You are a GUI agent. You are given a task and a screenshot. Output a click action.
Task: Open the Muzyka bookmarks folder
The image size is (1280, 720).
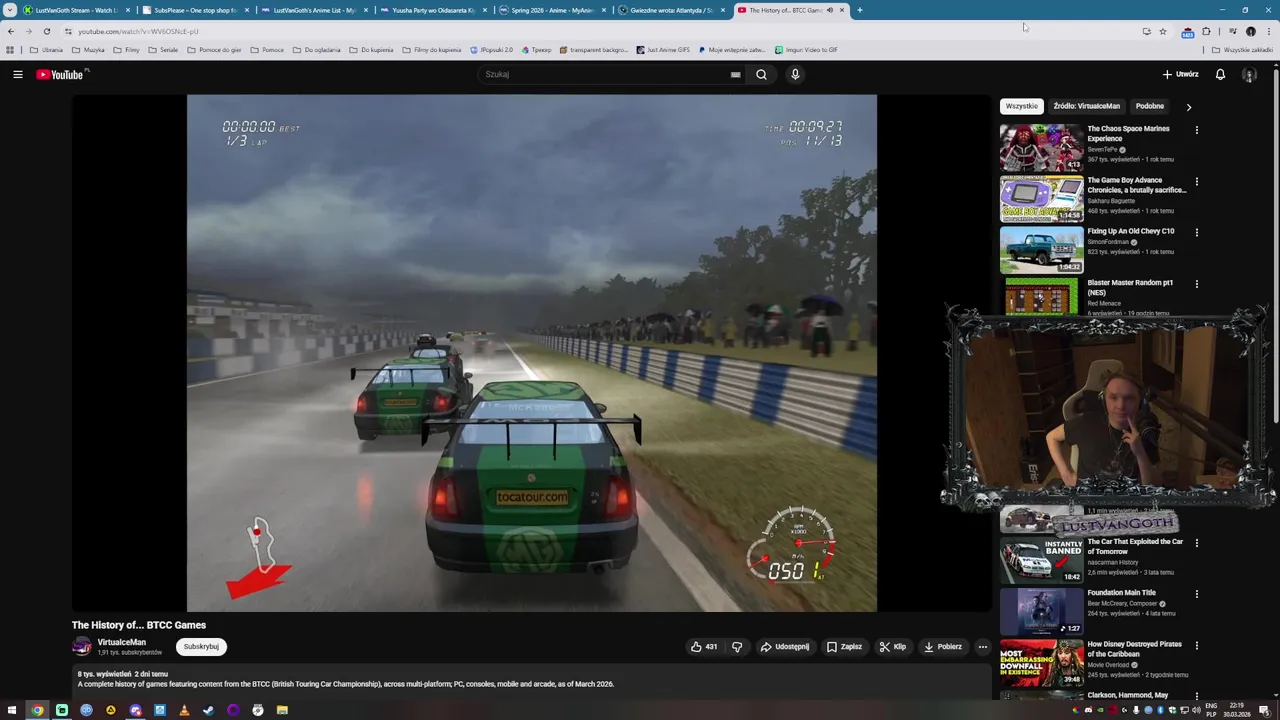pyautogui.click(x=88, y=50)
